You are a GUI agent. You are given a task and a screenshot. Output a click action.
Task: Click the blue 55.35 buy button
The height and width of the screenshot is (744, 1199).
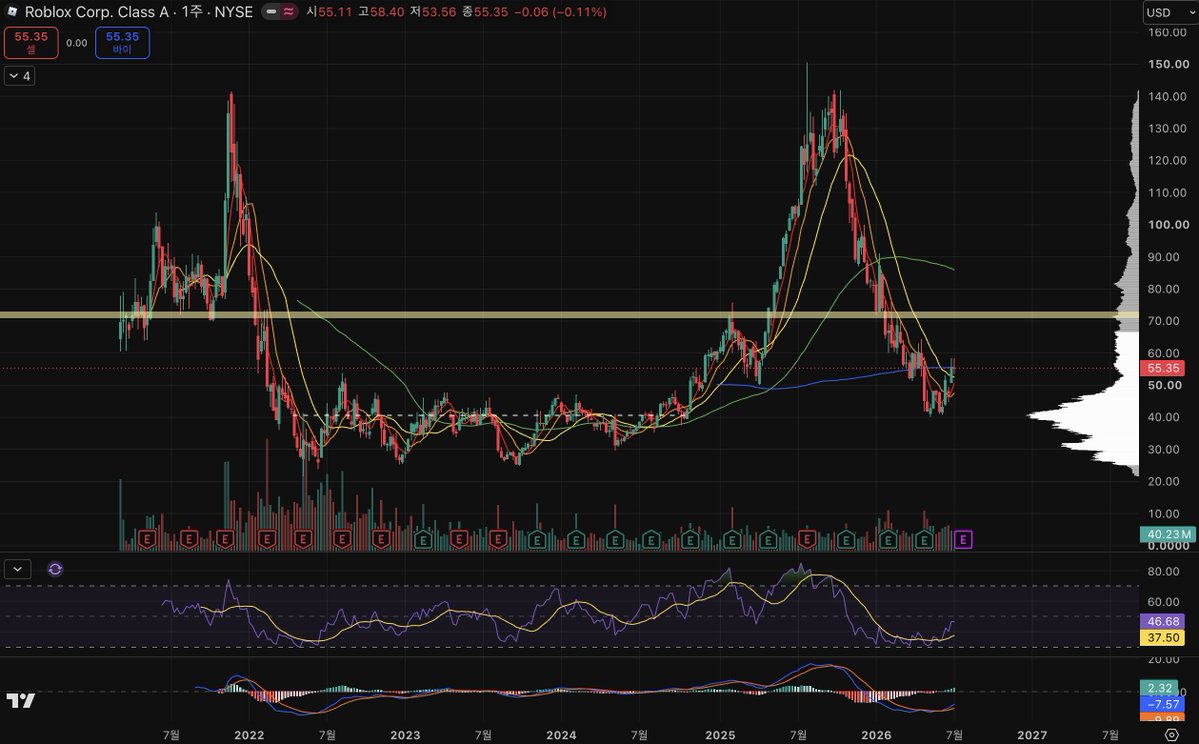click(x=122, y=43)
